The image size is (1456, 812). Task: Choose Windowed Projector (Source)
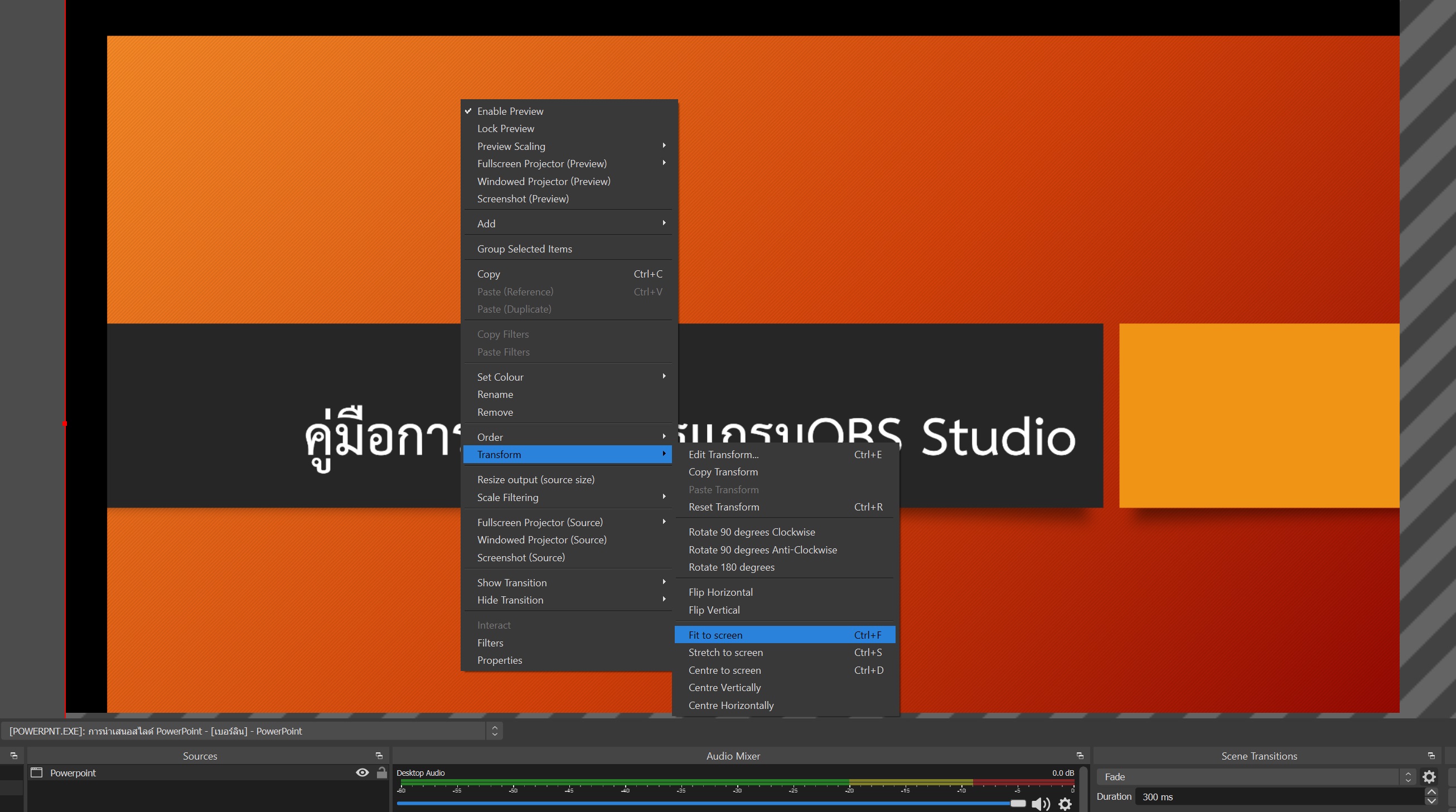568,540
